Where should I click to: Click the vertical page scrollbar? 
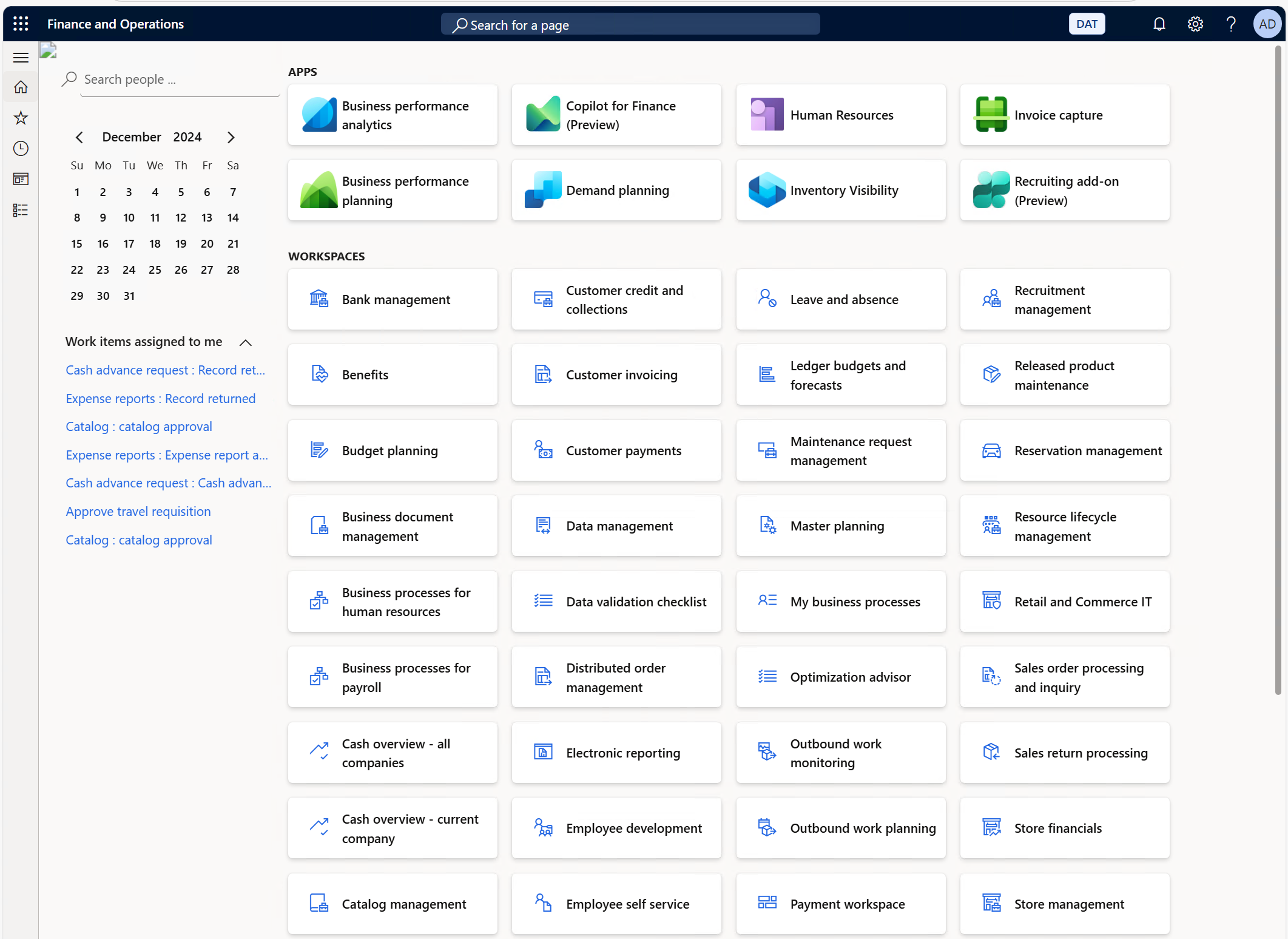(x=1278, y=370)
